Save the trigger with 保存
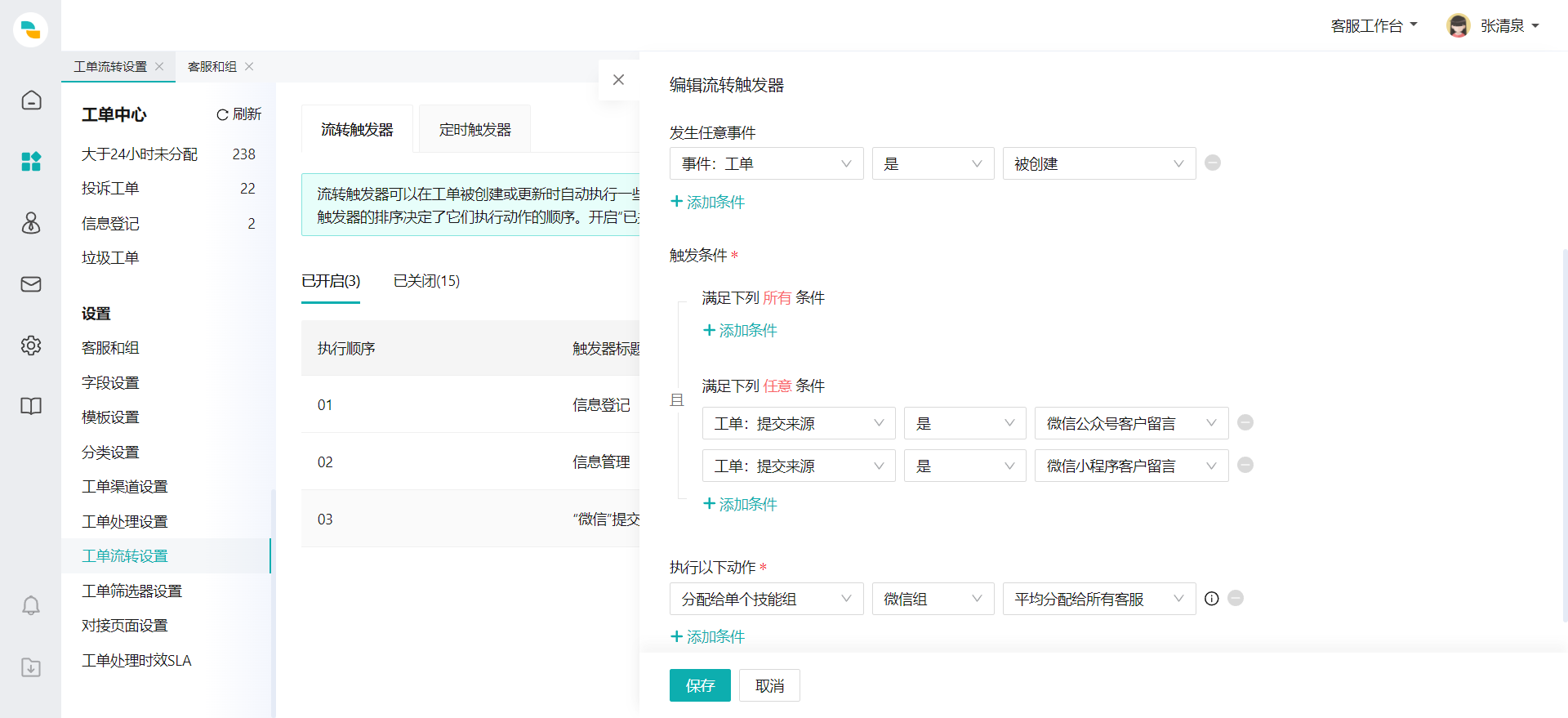This screenshot has width=1568, height=718. point(700,685)
